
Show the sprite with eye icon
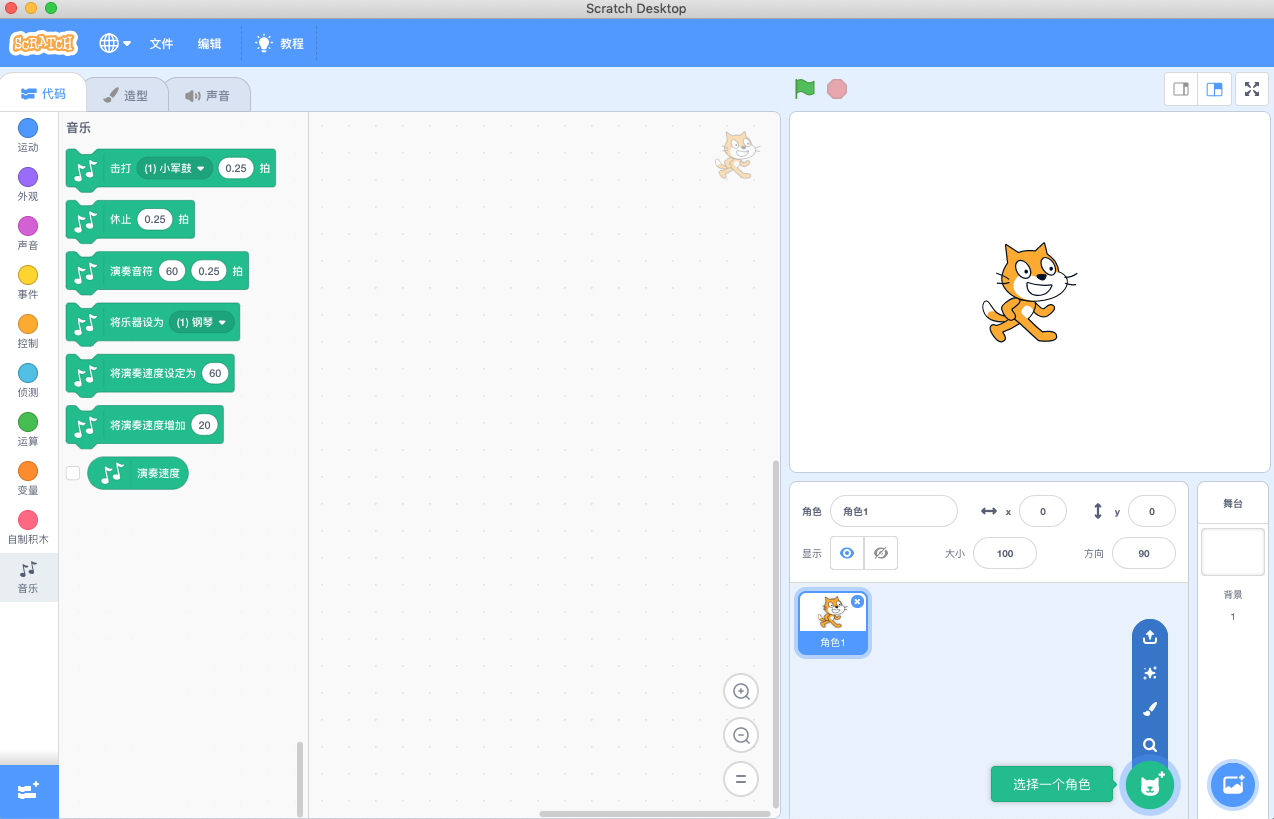(847, 553)
